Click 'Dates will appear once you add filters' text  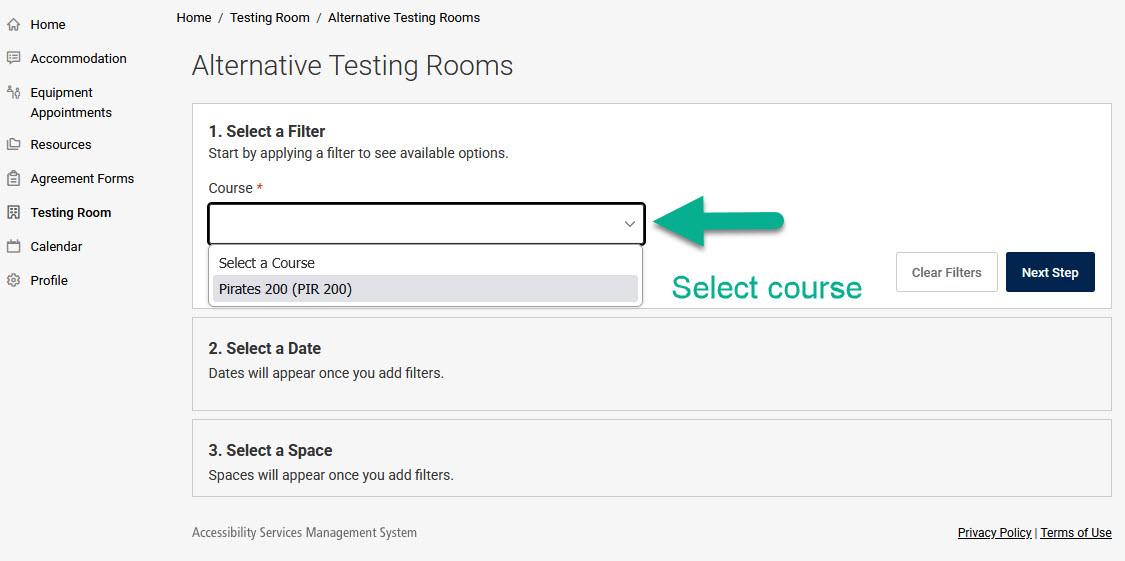(326, 373)
